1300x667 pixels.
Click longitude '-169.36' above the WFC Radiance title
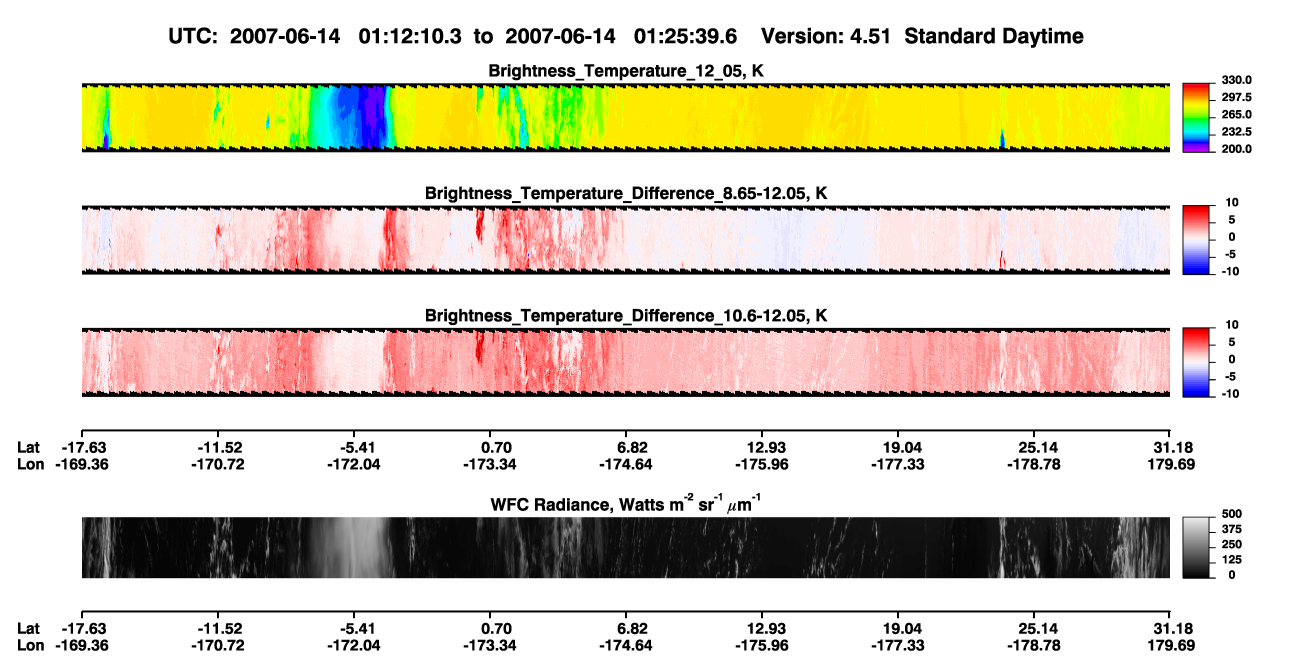coord(82,465)
